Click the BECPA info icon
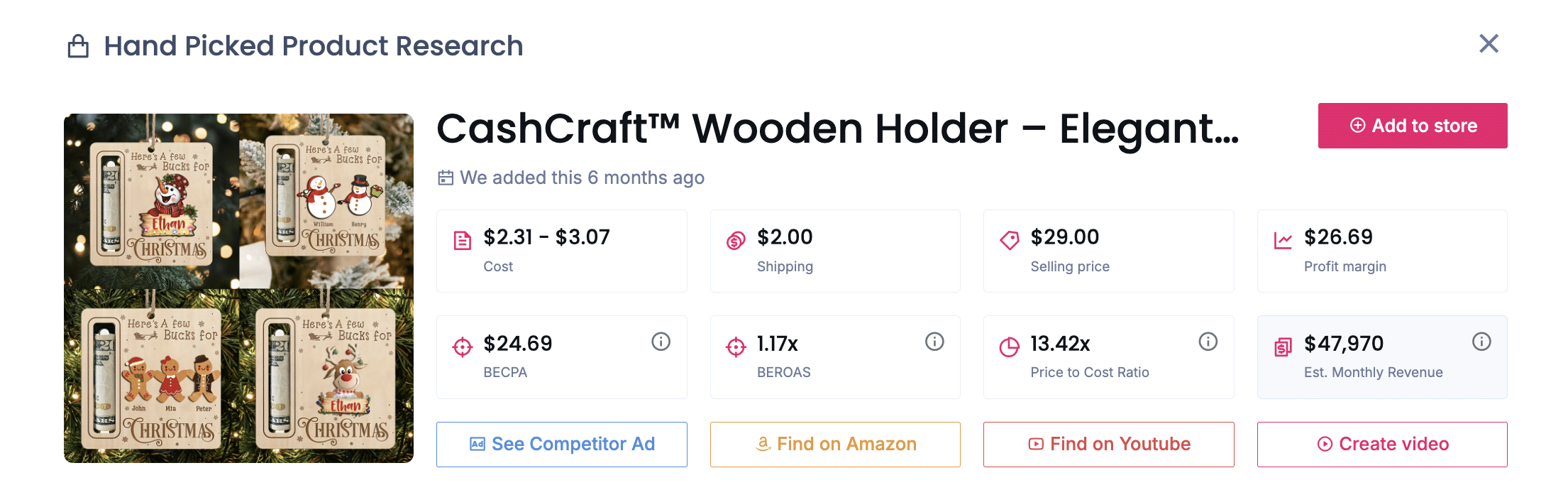The image size is (1568, 490). point(661,342)
